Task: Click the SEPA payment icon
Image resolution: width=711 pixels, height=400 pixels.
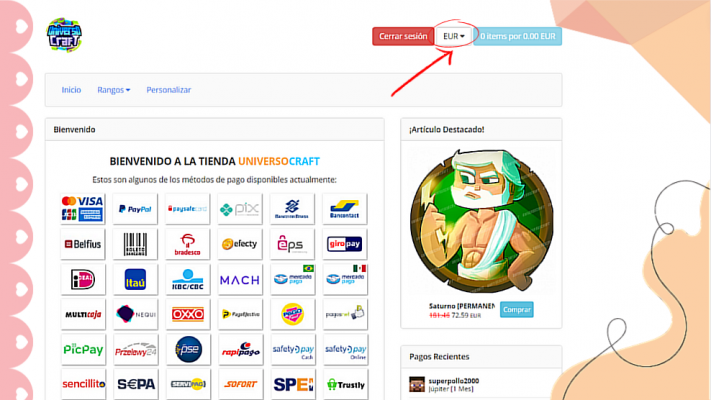Action: [135, 385]
